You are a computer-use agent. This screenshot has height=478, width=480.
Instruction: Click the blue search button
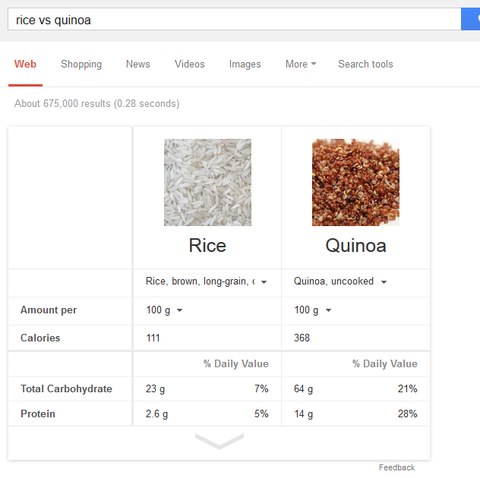tap(470, 19)
